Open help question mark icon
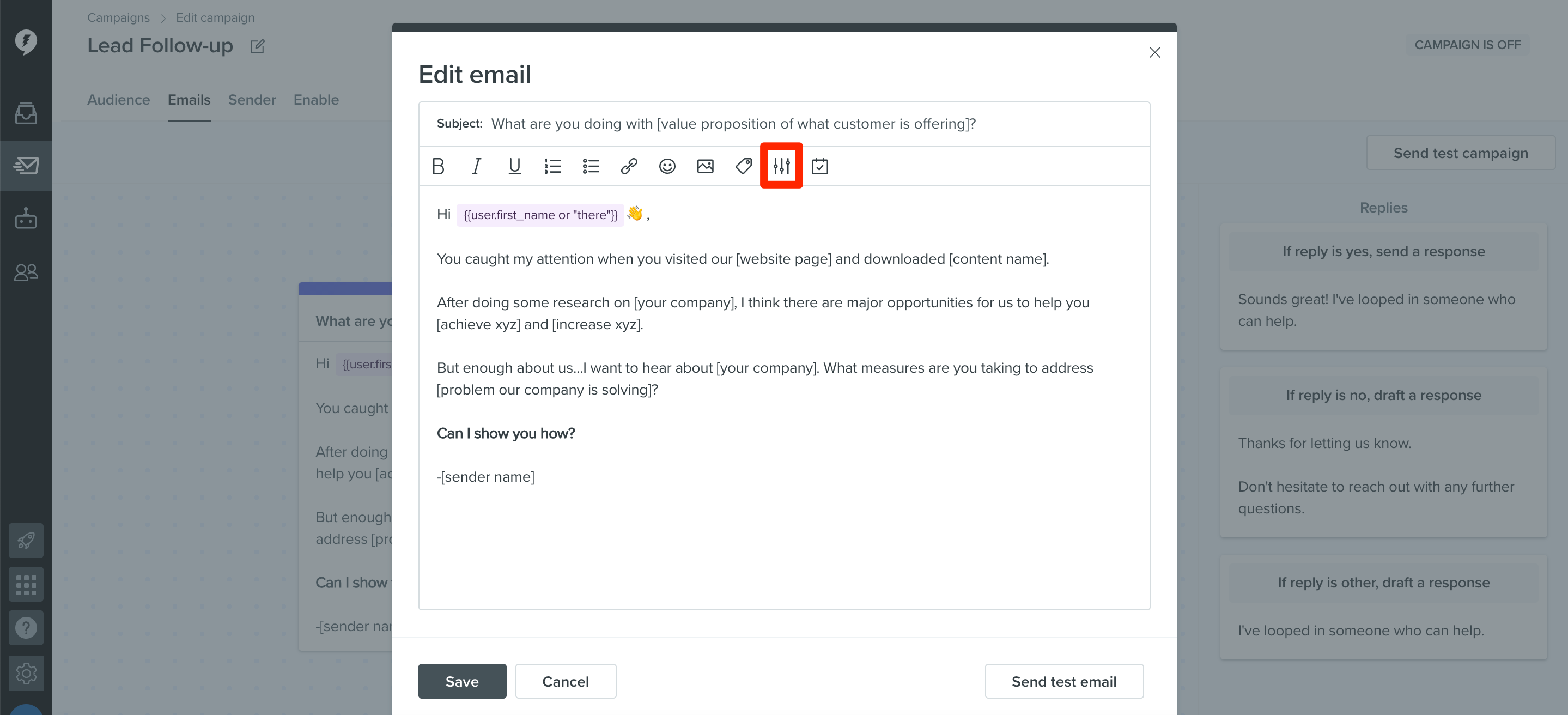Viewport: 1568px width, 715px height. (26, 628)
